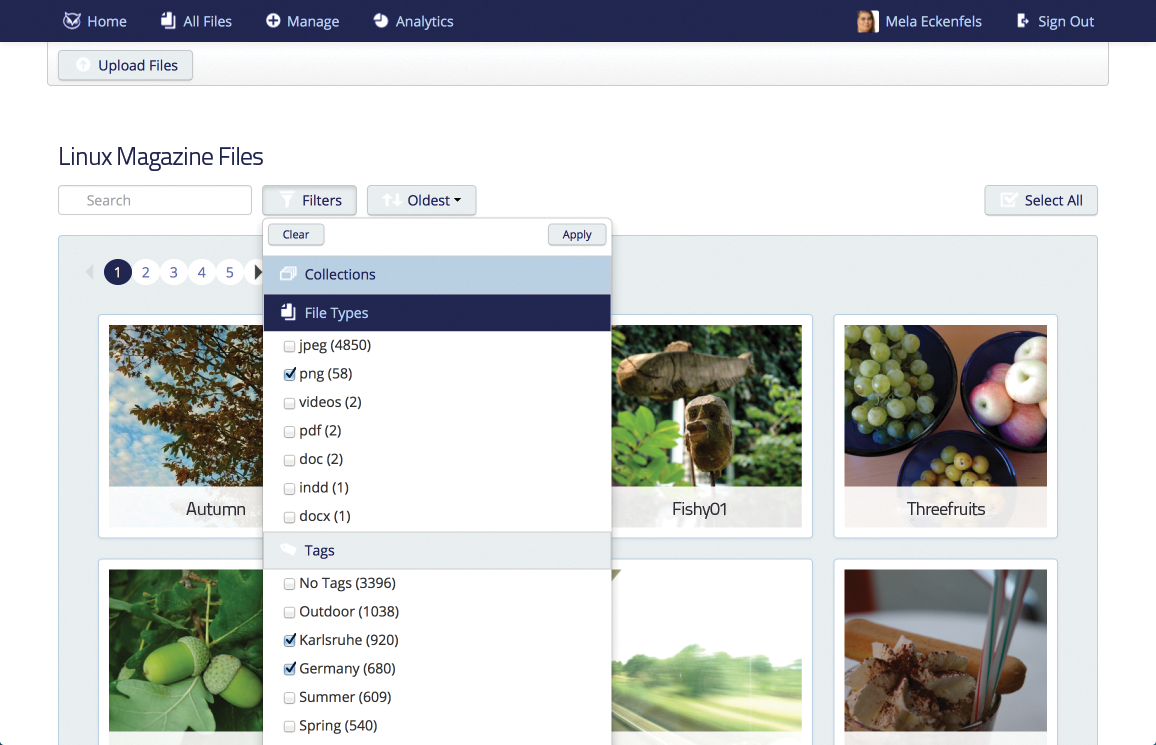1156x745 pixels.
Task: Open the Analytics page
Action: coord(413,21)
